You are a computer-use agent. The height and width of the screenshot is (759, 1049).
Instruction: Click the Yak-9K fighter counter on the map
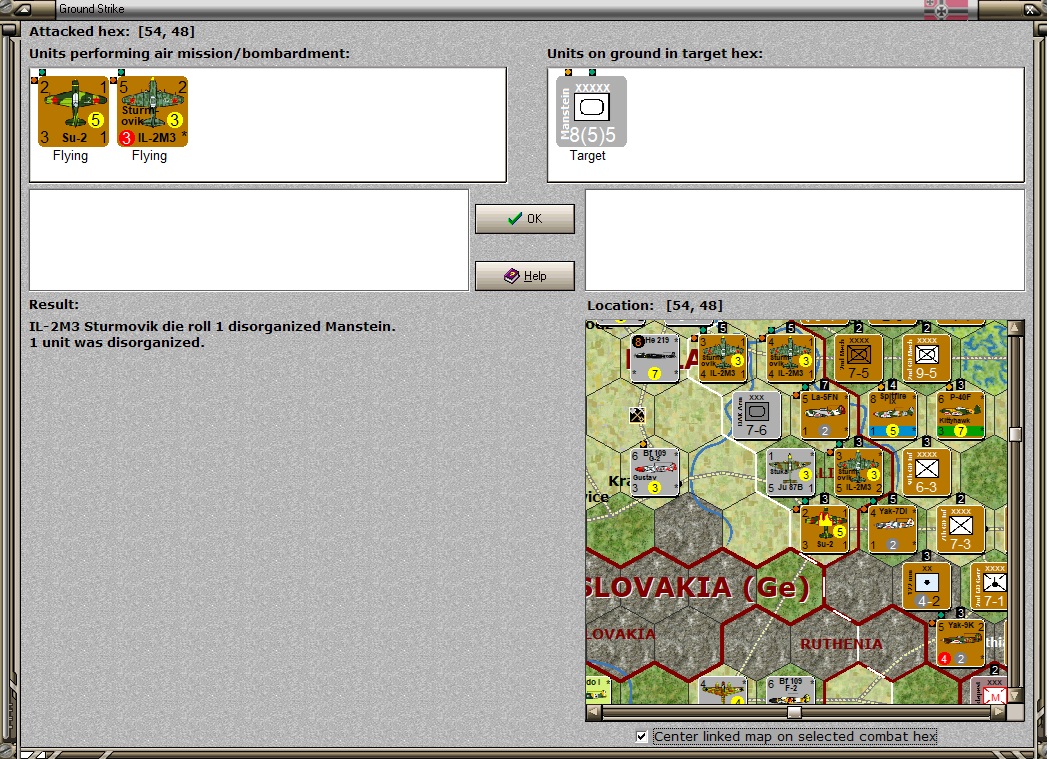click(x=960, y=643)
